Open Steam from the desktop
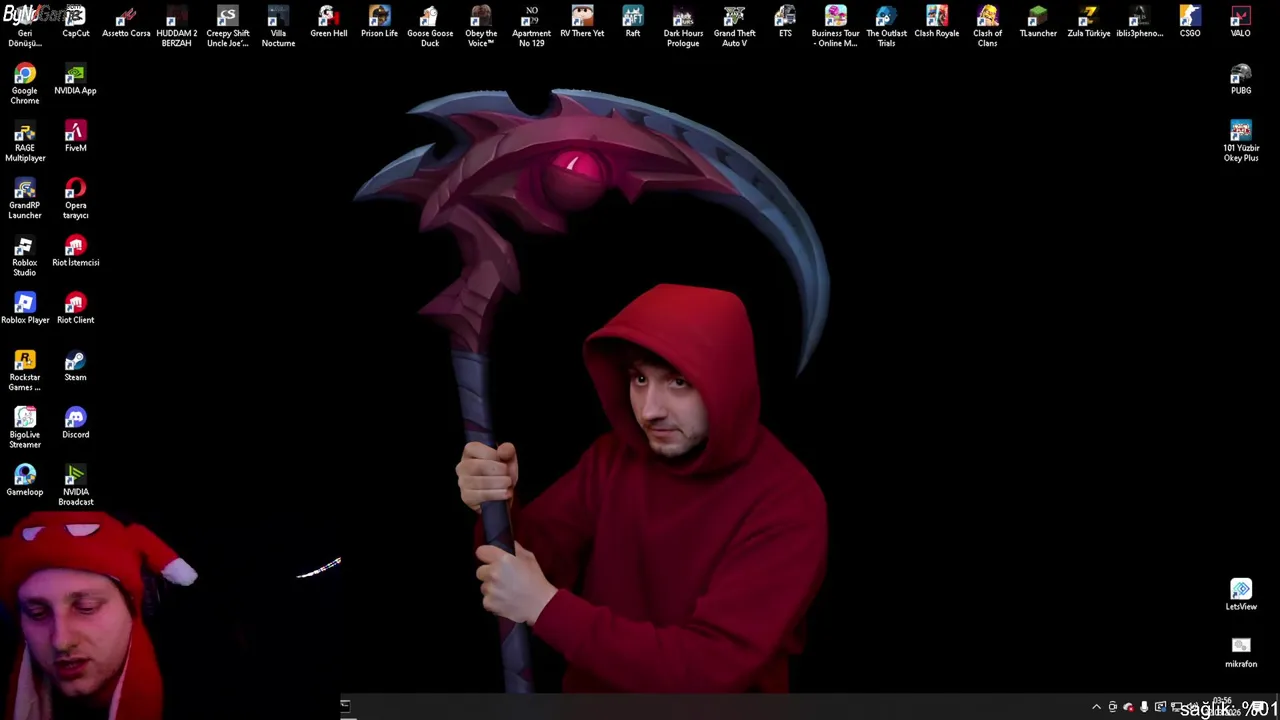 coord(75,366)
